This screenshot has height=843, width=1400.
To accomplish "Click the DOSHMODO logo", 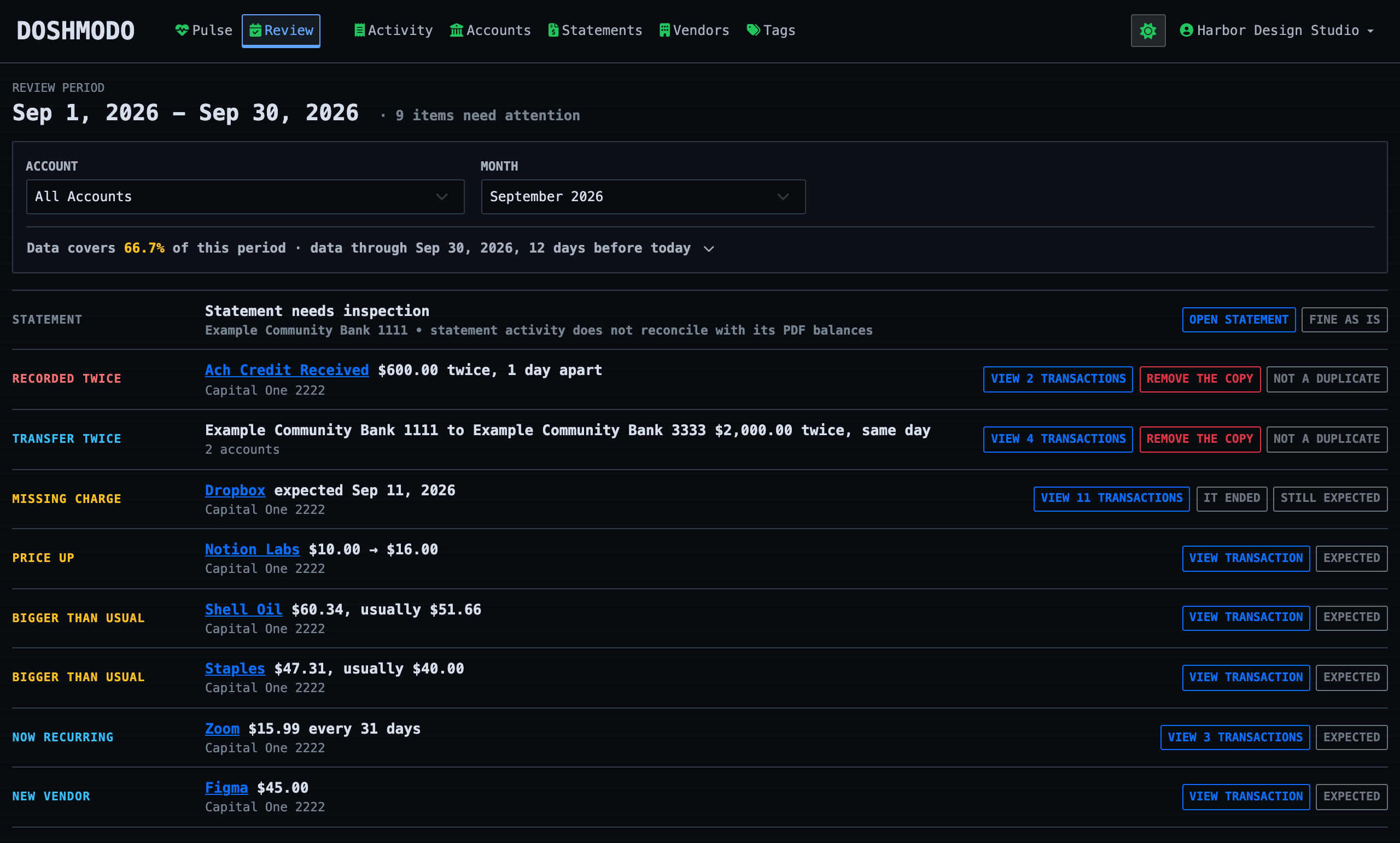I will coord(75,31).
